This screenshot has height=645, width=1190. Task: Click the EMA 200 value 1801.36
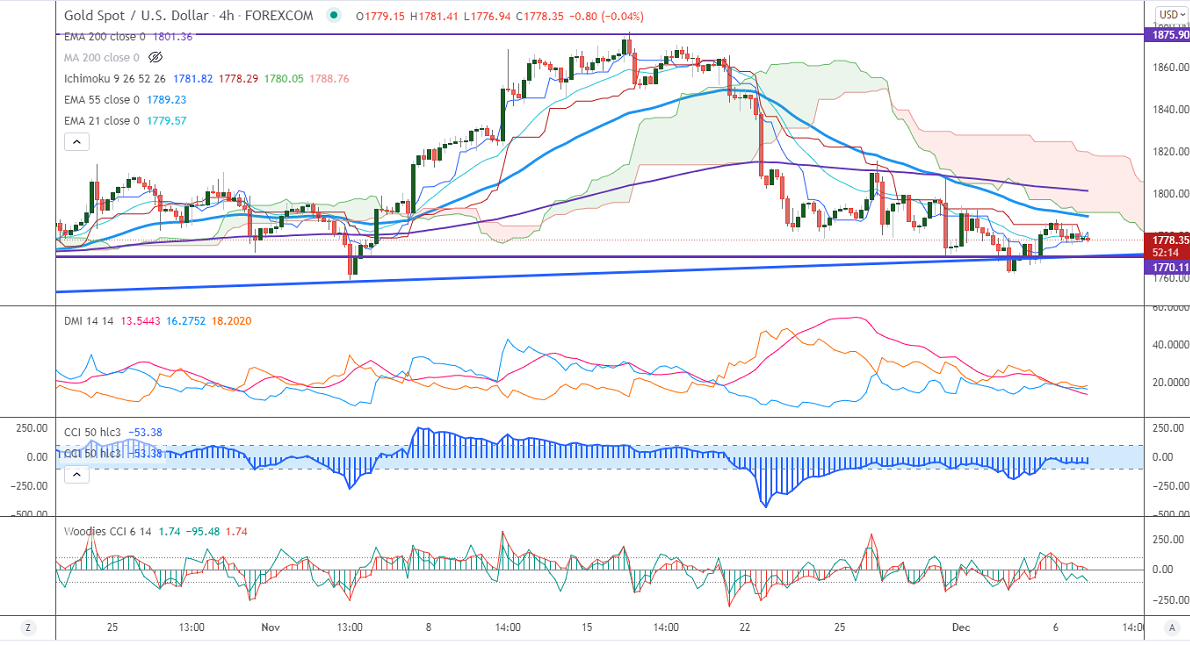[173, 36]
